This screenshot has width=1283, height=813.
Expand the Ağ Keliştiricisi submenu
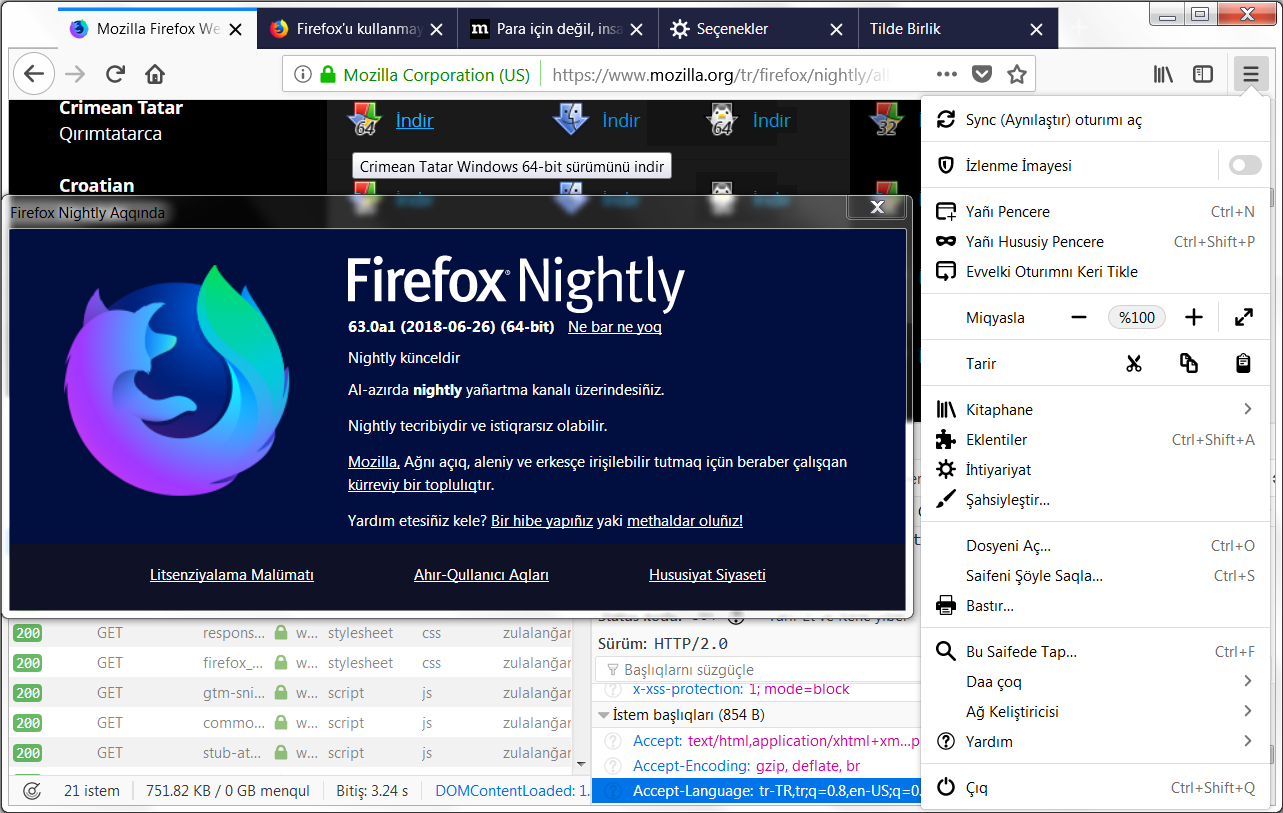point(1247,711)
